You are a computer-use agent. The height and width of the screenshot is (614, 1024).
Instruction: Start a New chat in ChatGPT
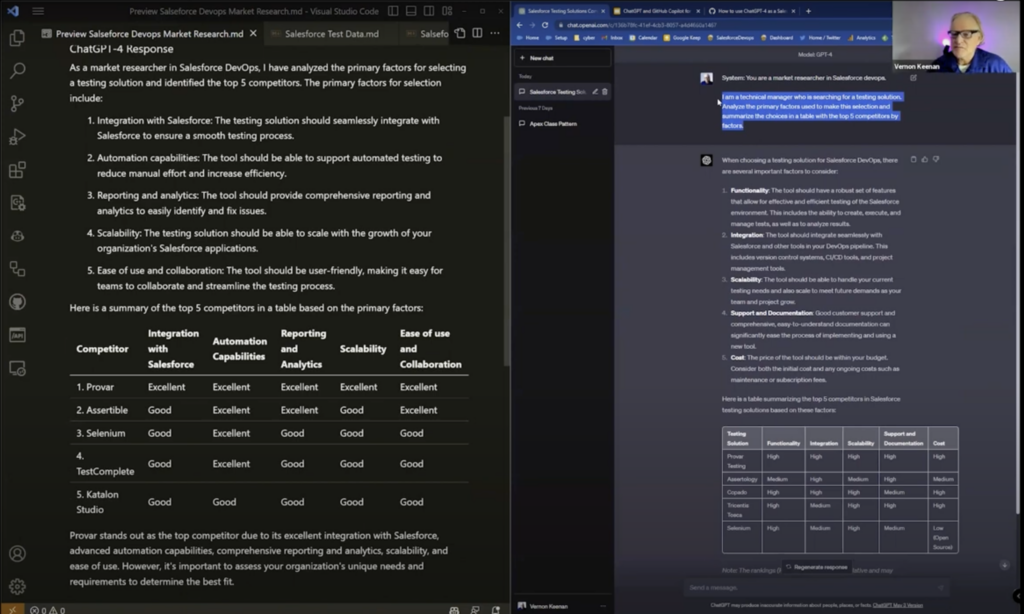[x=562, y=58]
